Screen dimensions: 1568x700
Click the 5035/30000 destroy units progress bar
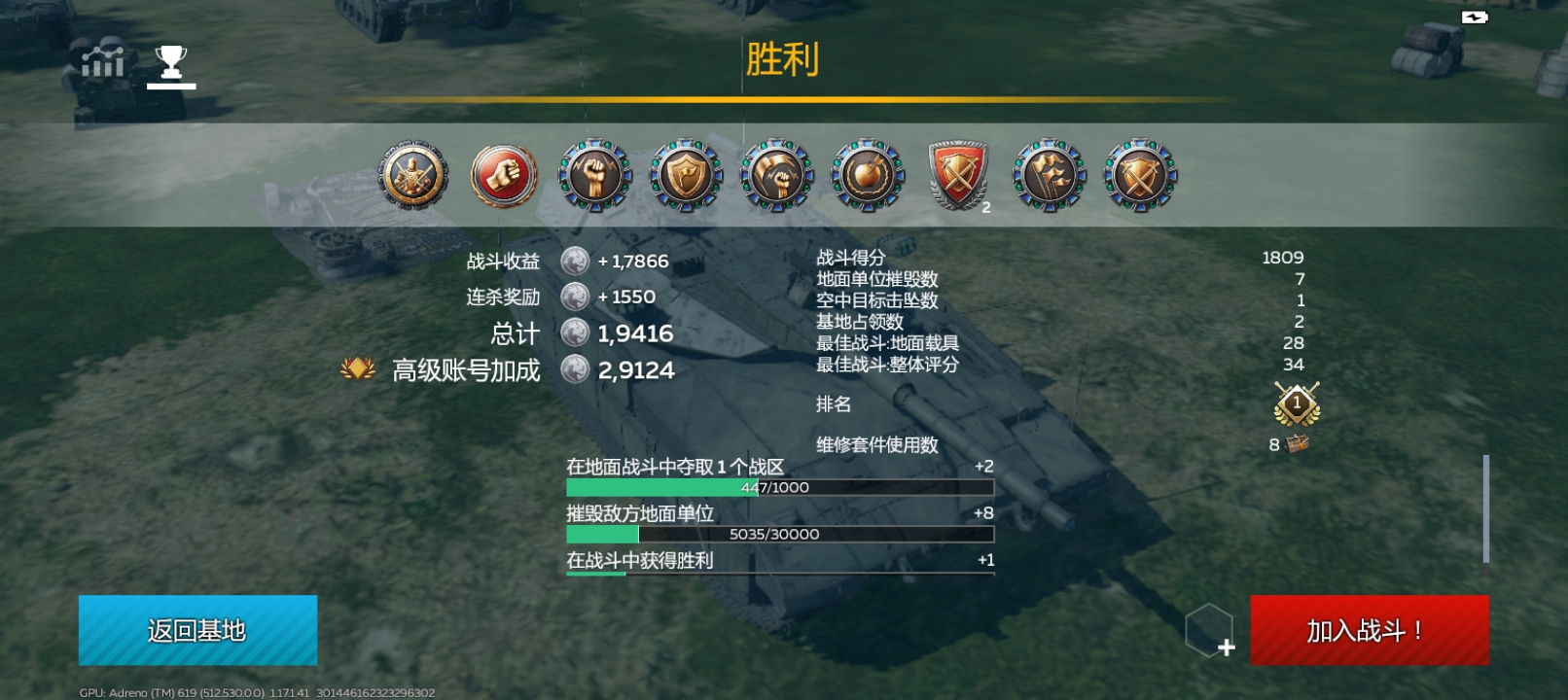pyautogui.click(x=780, y=534)
